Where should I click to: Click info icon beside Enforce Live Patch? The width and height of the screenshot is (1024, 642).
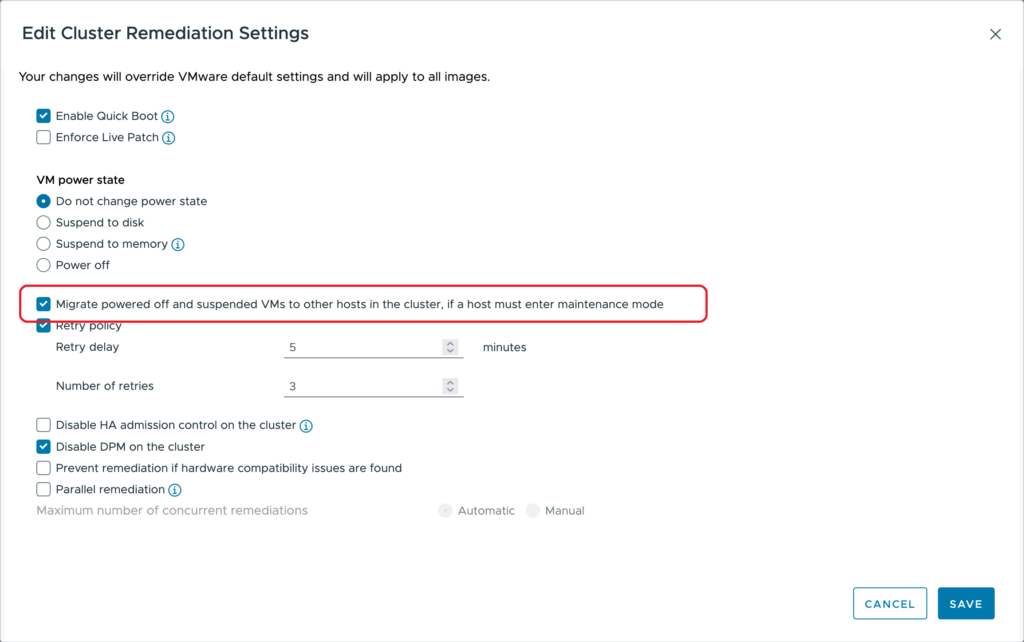click(169, 138)
